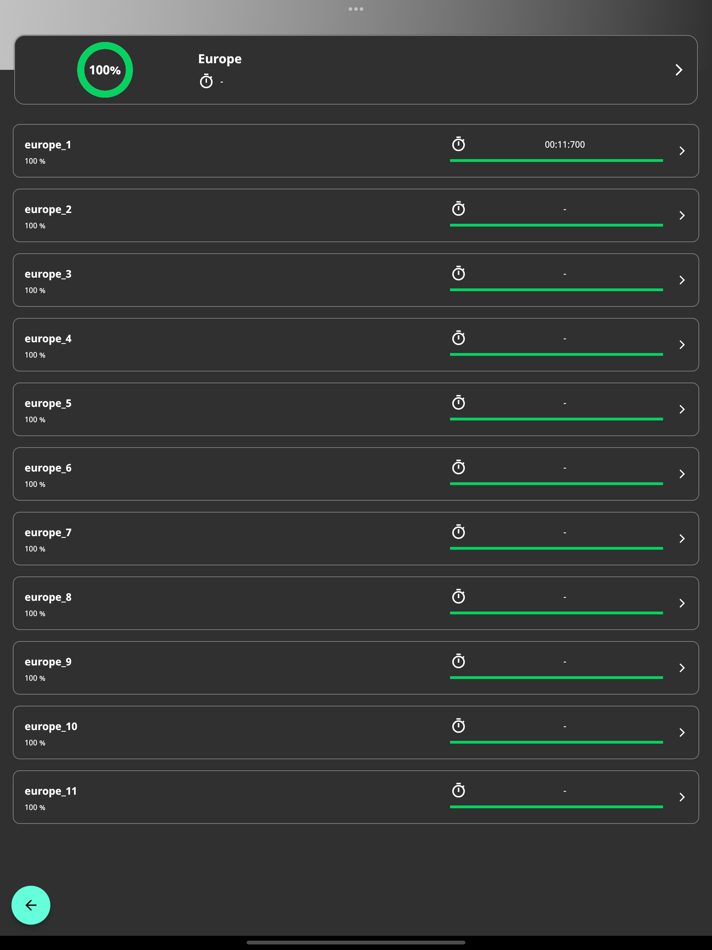
Task: Tap the back arrow round button
Action: point(31,905)
